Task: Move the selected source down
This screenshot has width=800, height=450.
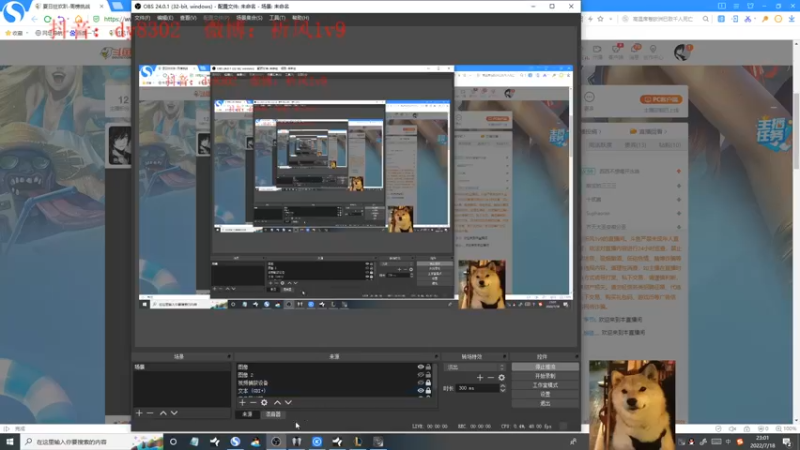Action: pyautogui.click(x=288, y=403)
